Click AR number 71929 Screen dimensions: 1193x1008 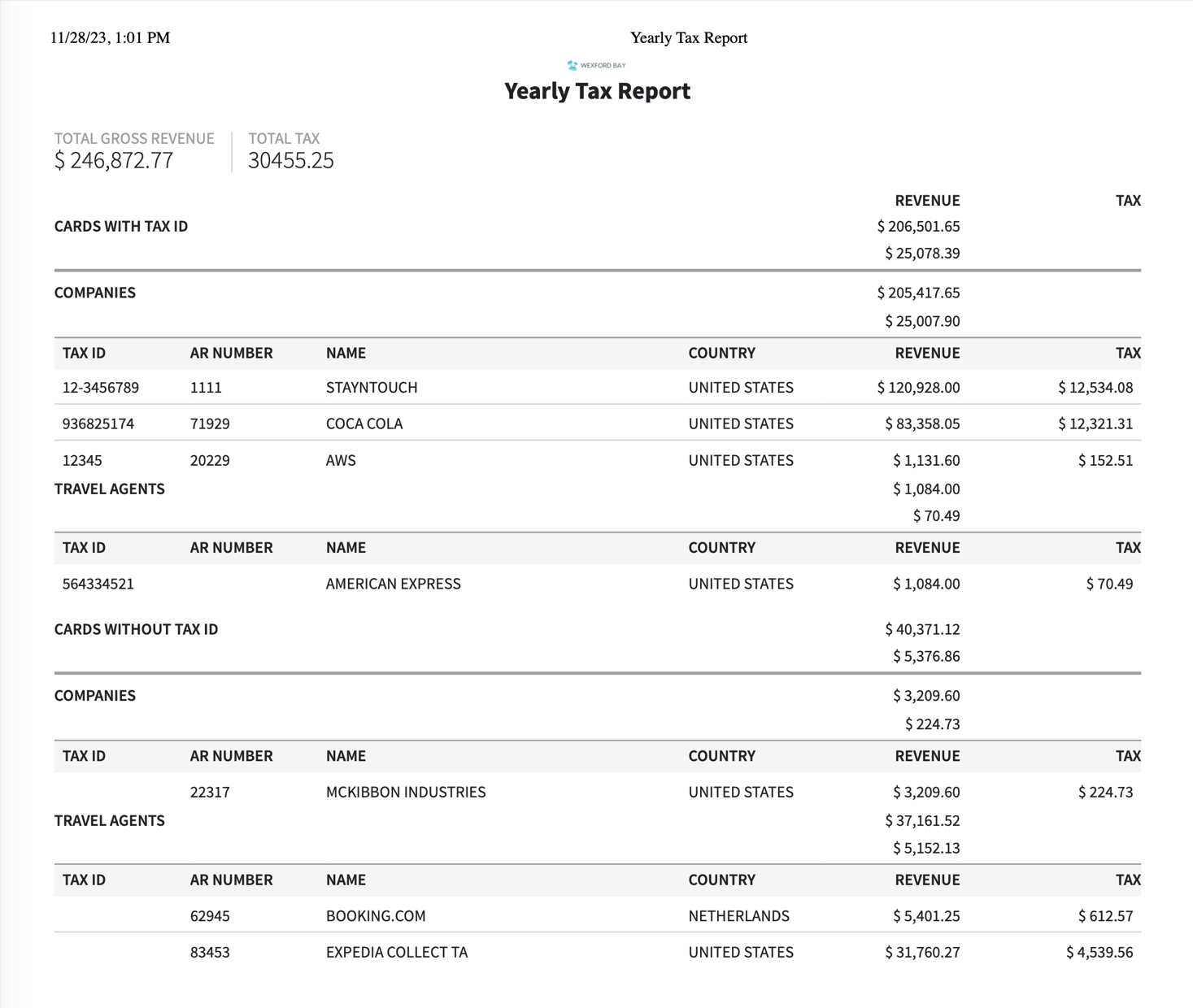pyautogui.click(x=210, y=424)
